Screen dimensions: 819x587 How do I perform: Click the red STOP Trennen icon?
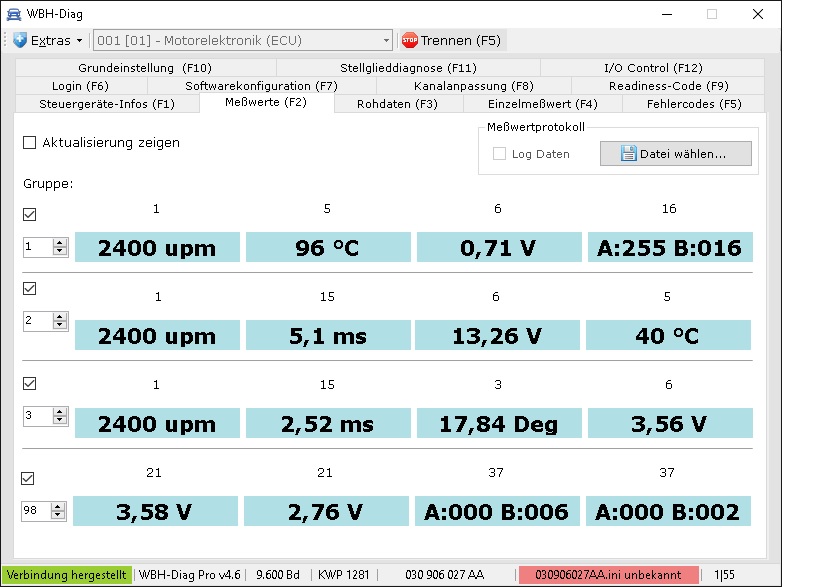[x=409, y=41]
